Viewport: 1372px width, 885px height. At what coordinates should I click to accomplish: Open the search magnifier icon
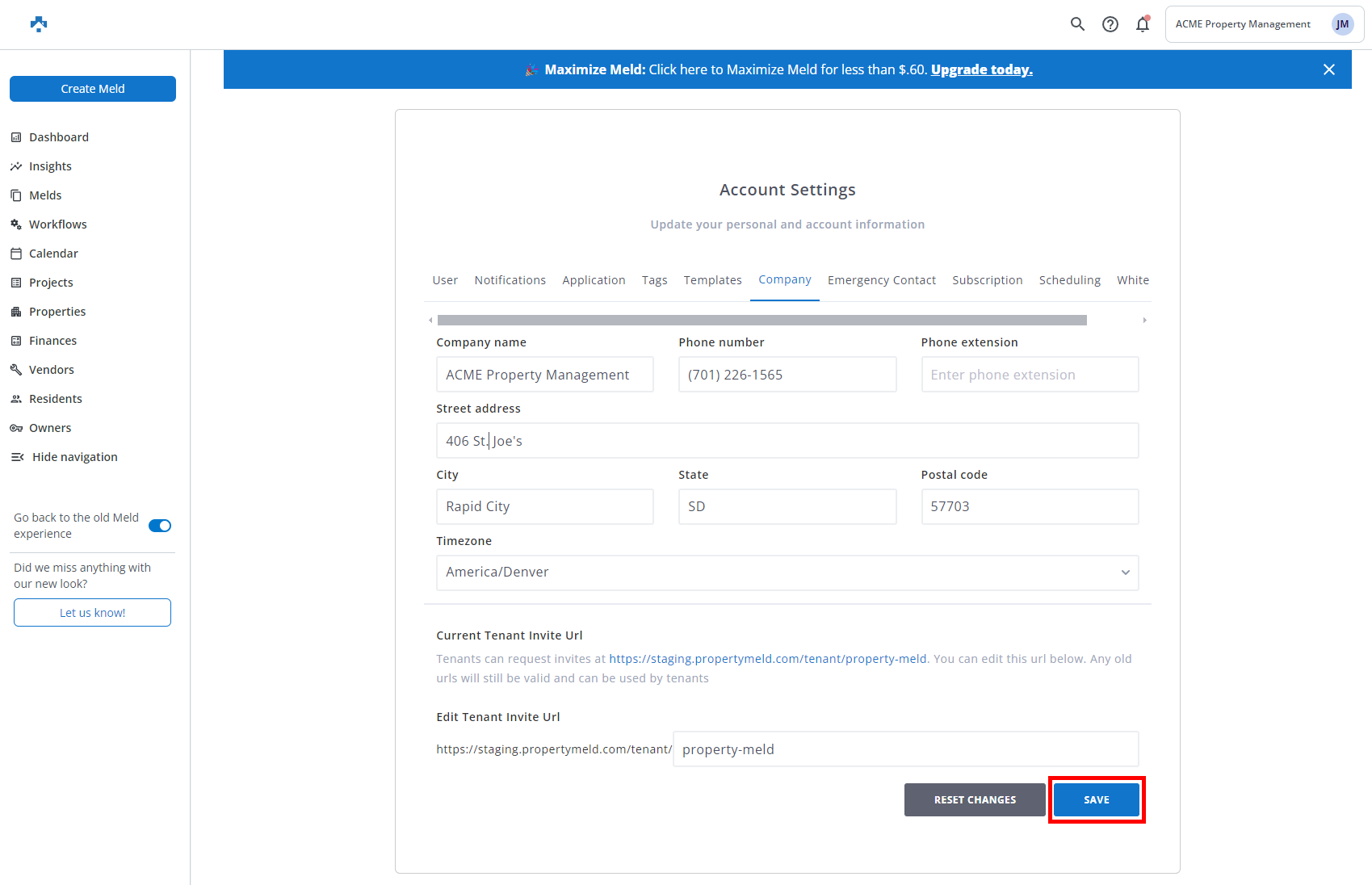(1077, 24)
